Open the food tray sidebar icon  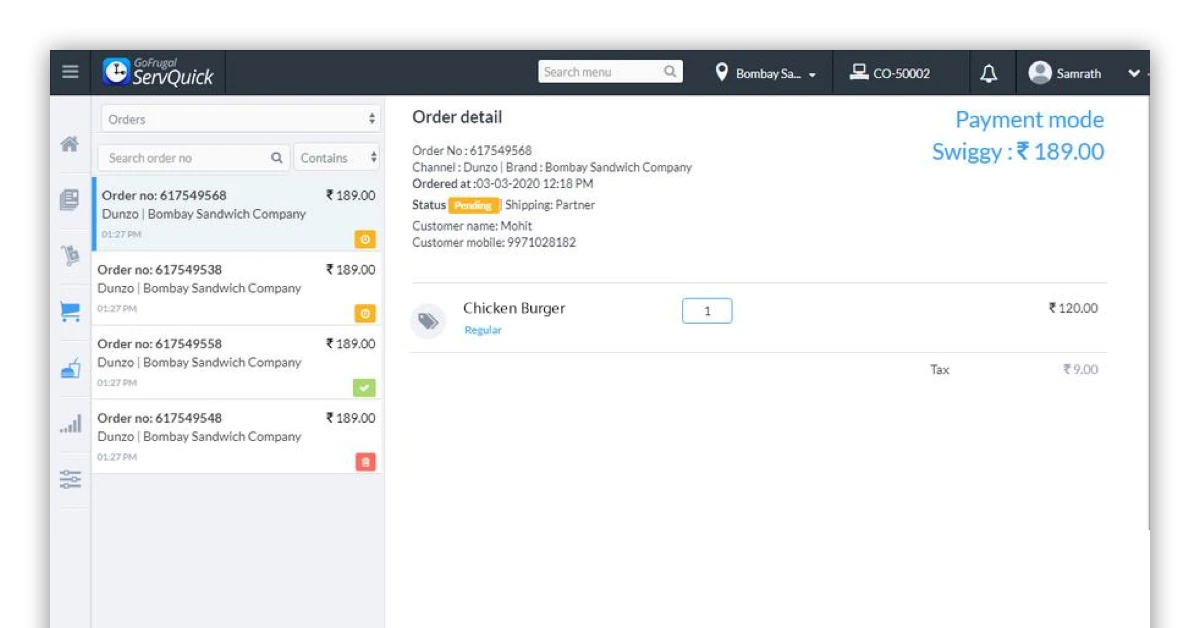pyautogui.click(x=70, y=368)
